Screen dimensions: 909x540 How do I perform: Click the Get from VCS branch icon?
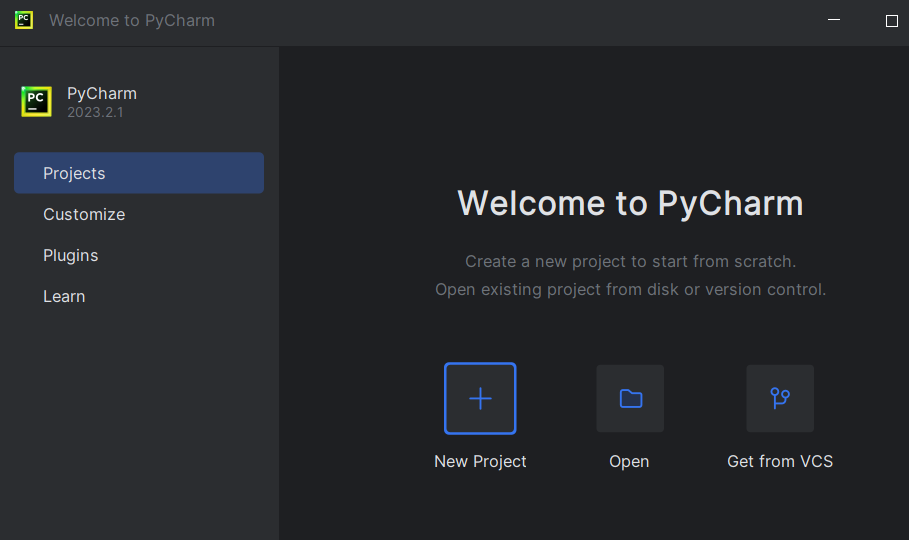[780, 398]
